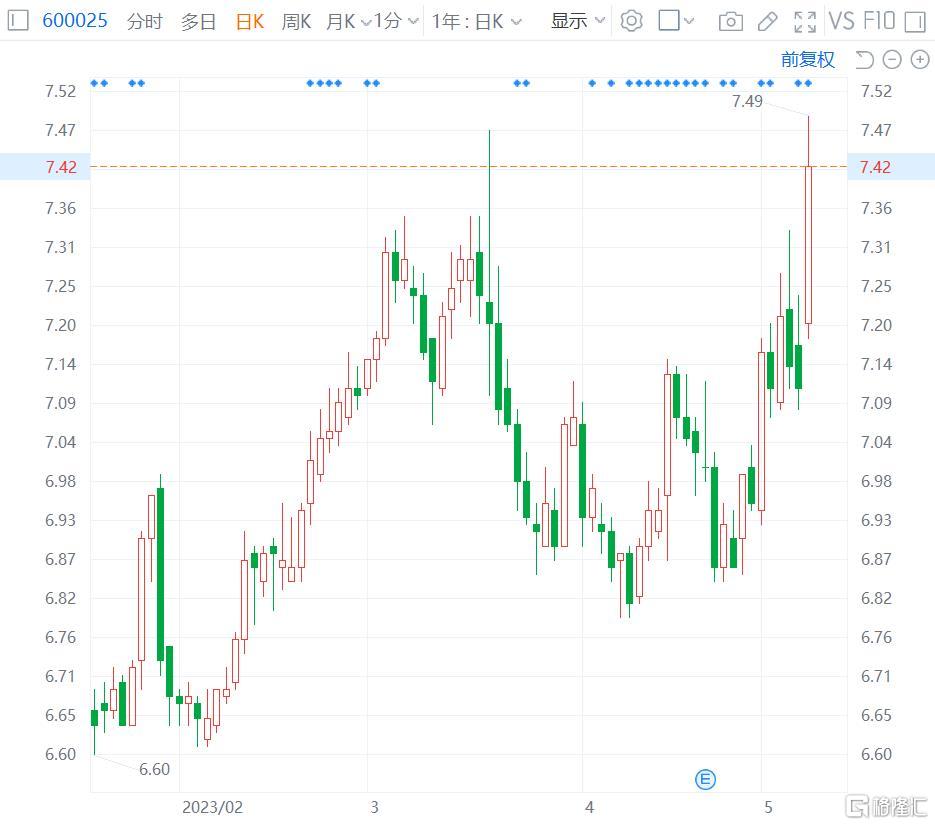Image resolution: width=935 pixels, height=826 pixels.
Task: Open chart settings gear icon
Action: [631, 21]
